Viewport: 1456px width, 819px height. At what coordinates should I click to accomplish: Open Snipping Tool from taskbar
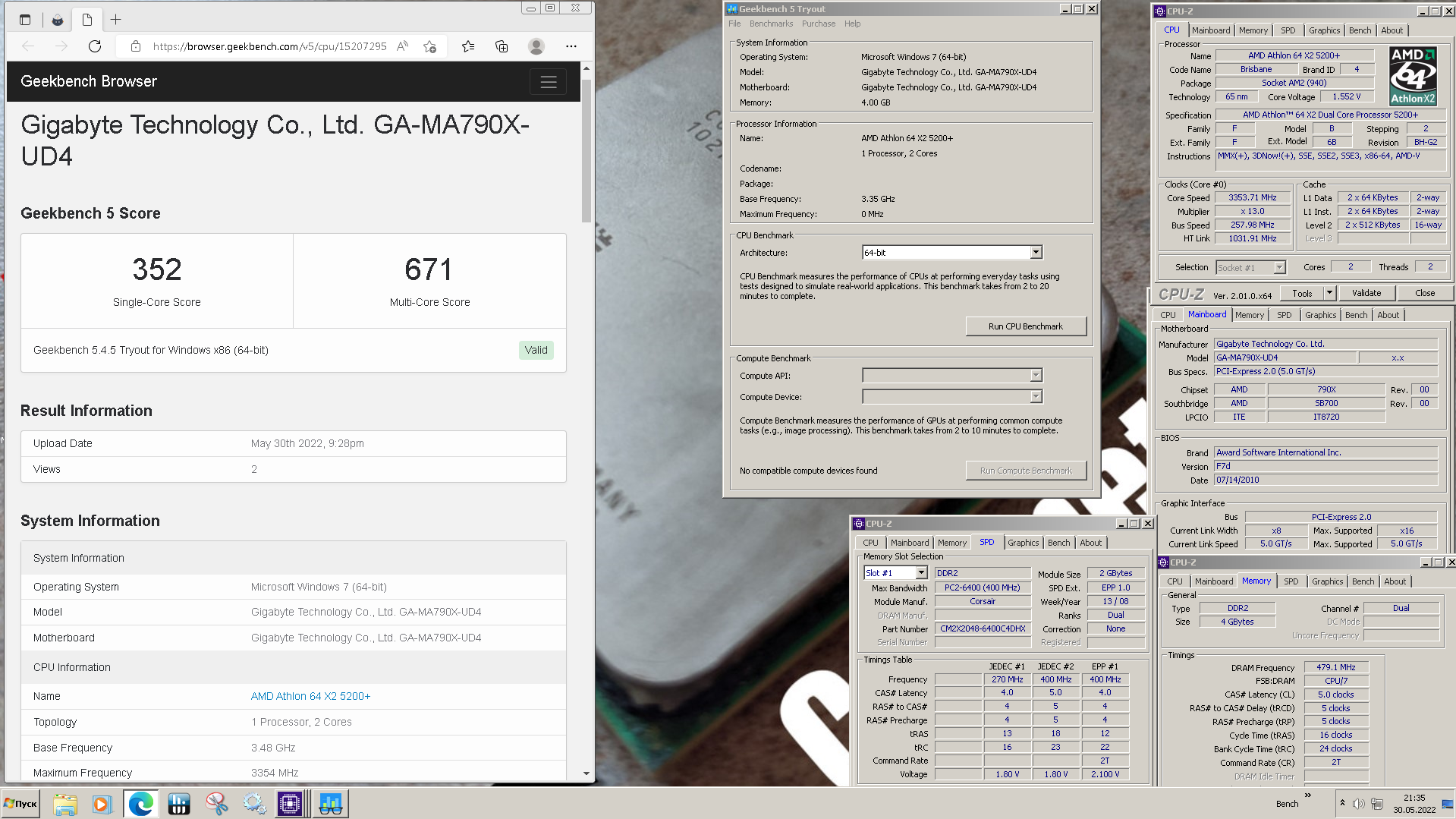(x=216, y=804)
